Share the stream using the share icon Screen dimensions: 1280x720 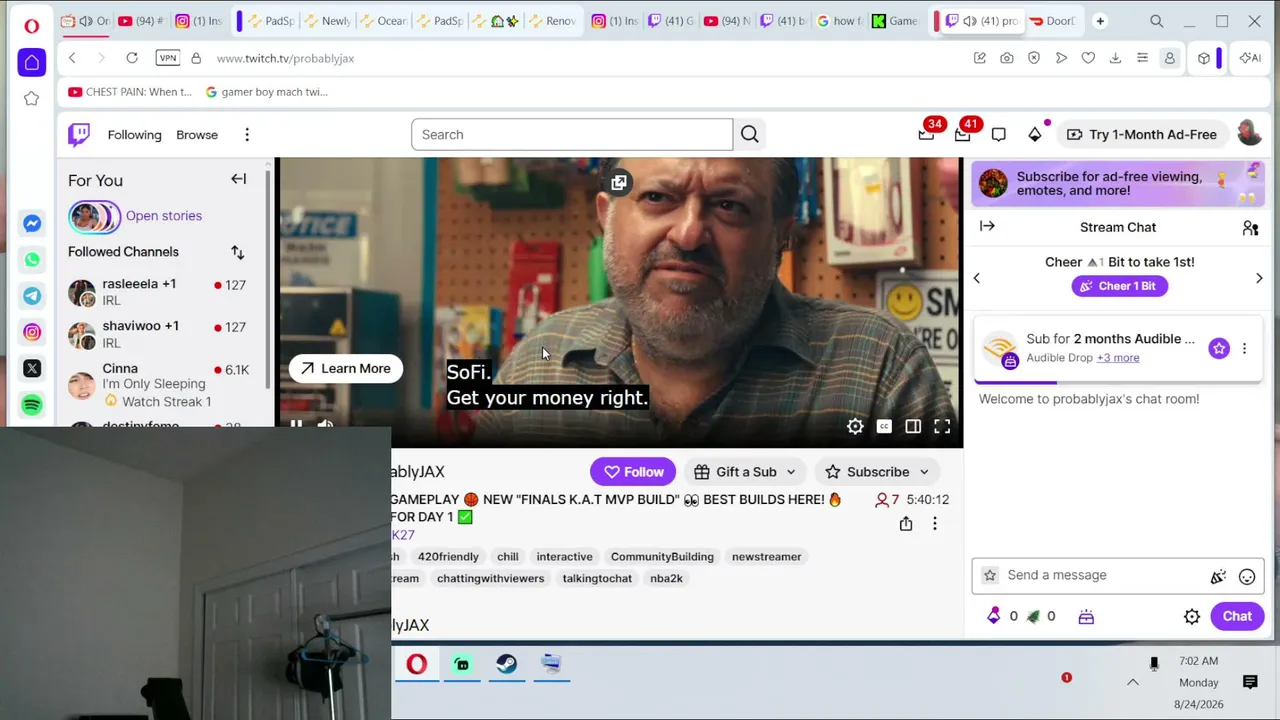pyautogui.click(x=906, y=524)
